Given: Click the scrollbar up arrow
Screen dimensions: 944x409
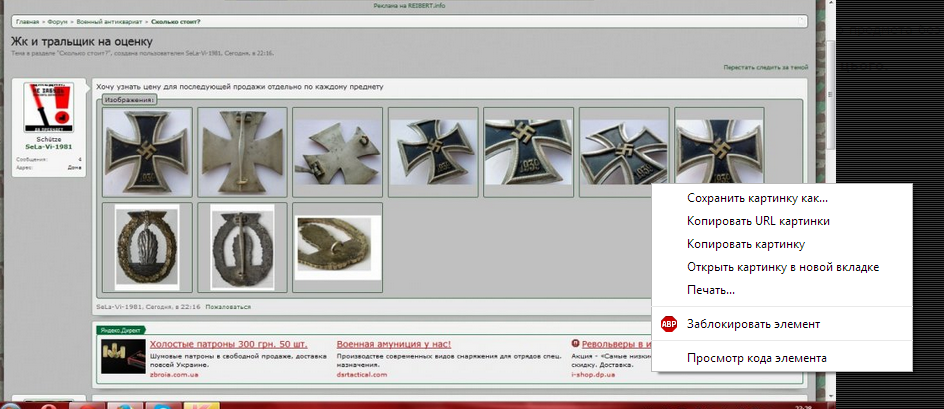Looking at the screenshot, I should click(x=831, y=4).
